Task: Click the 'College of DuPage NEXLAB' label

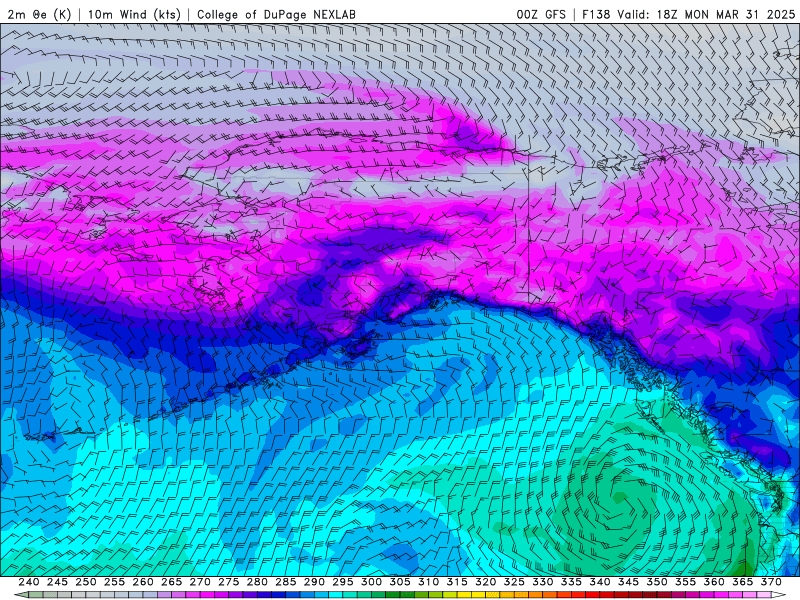Action: click(x=276, y=14)
